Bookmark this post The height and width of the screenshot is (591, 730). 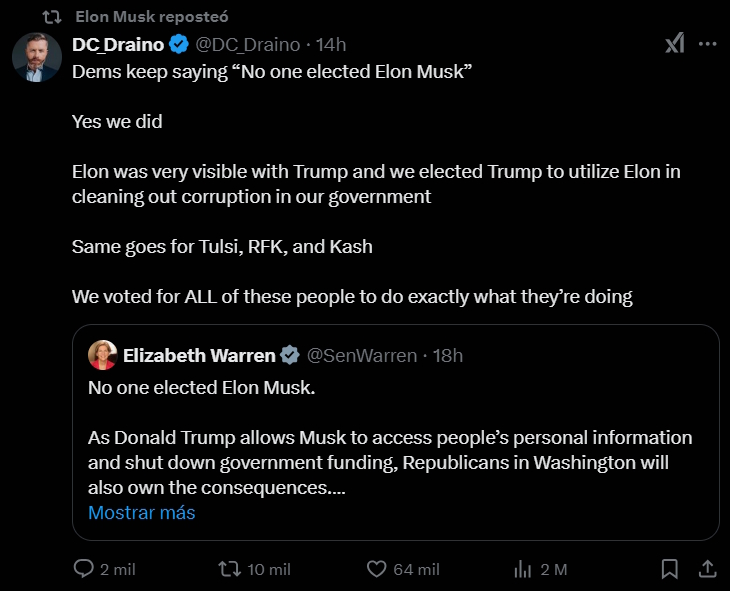(670, 568)
